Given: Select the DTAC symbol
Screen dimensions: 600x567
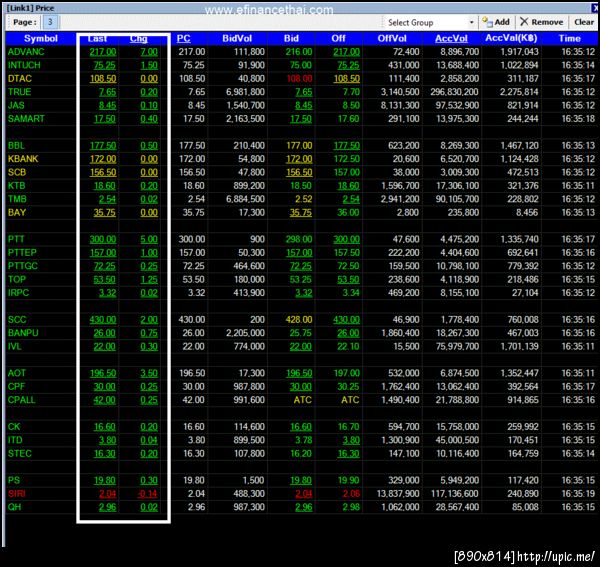Looking at the screenshot, I should click(20, 78).
